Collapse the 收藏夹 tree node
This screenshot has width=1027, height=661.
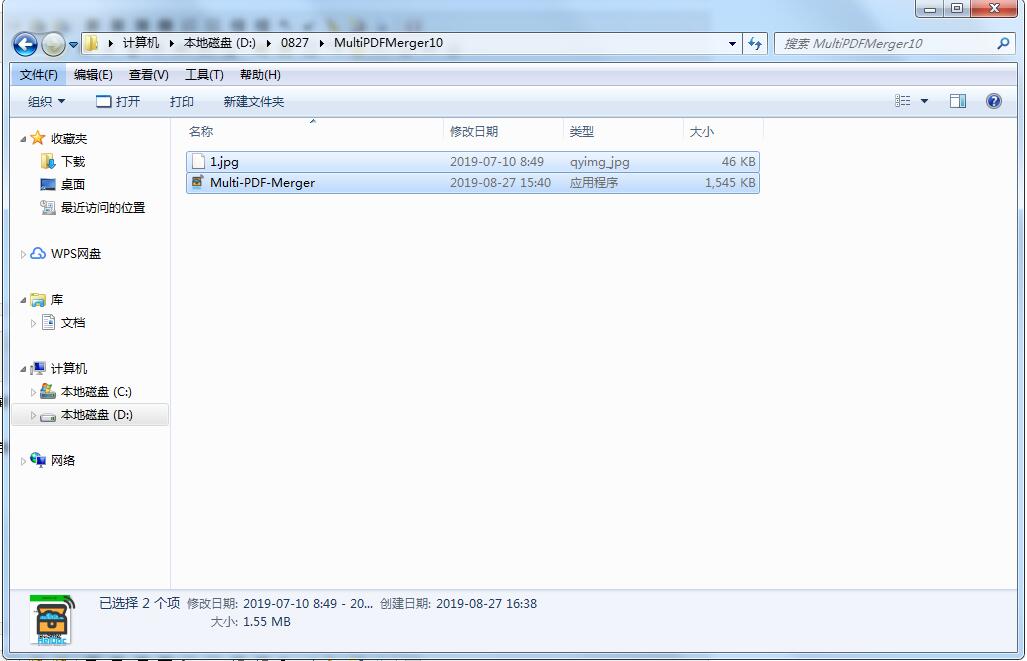coord(24,139)
